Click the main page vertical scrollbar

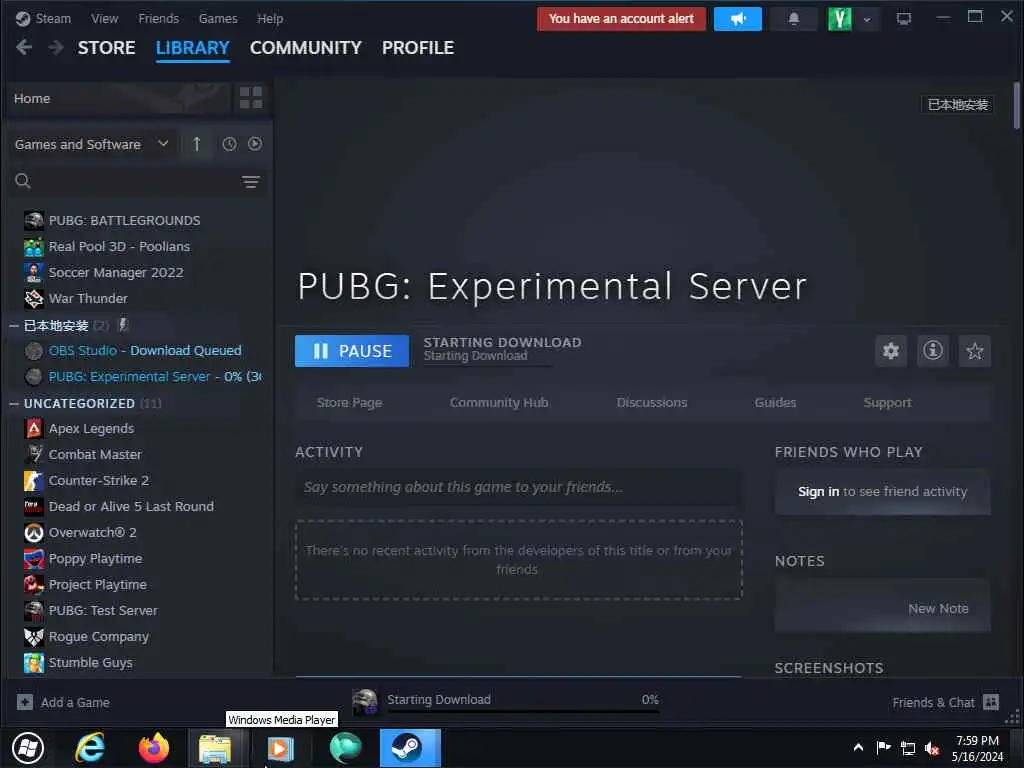pos(1017,105)
